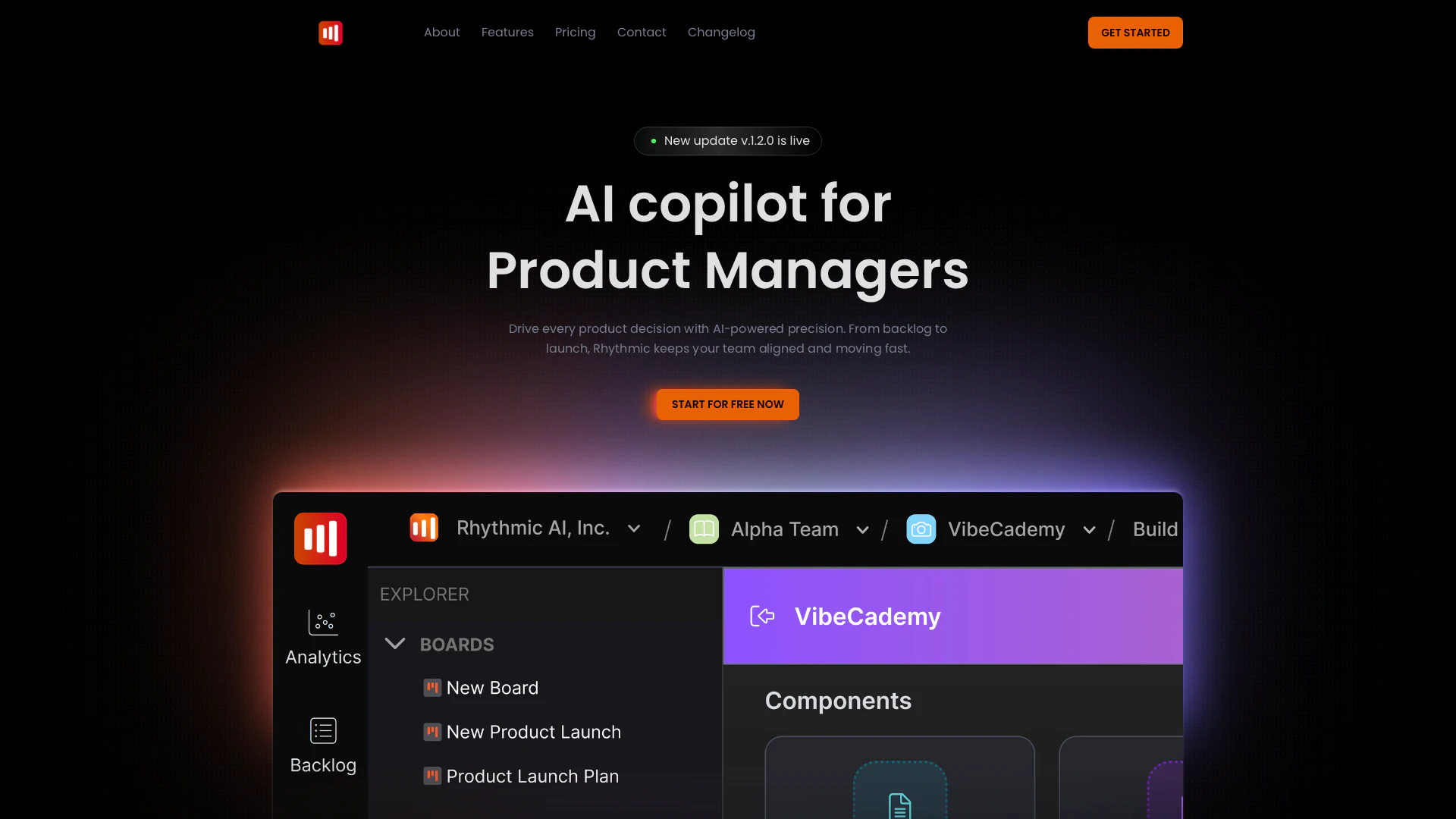Viewport: 1456px width, 819px height.
Task: Open the Analytics sidebar icon
Action: point(323,623)
